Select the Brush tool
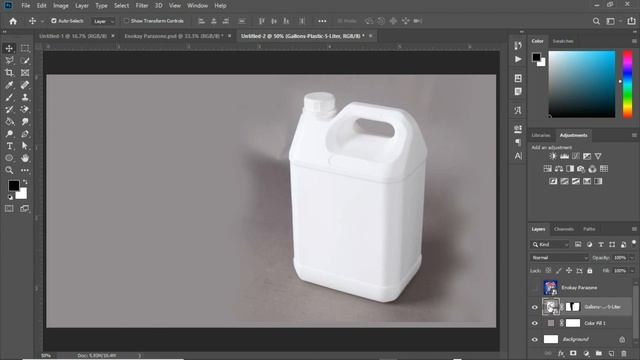Viewport: 640px width, 360px height. click(x=9, y=97)
